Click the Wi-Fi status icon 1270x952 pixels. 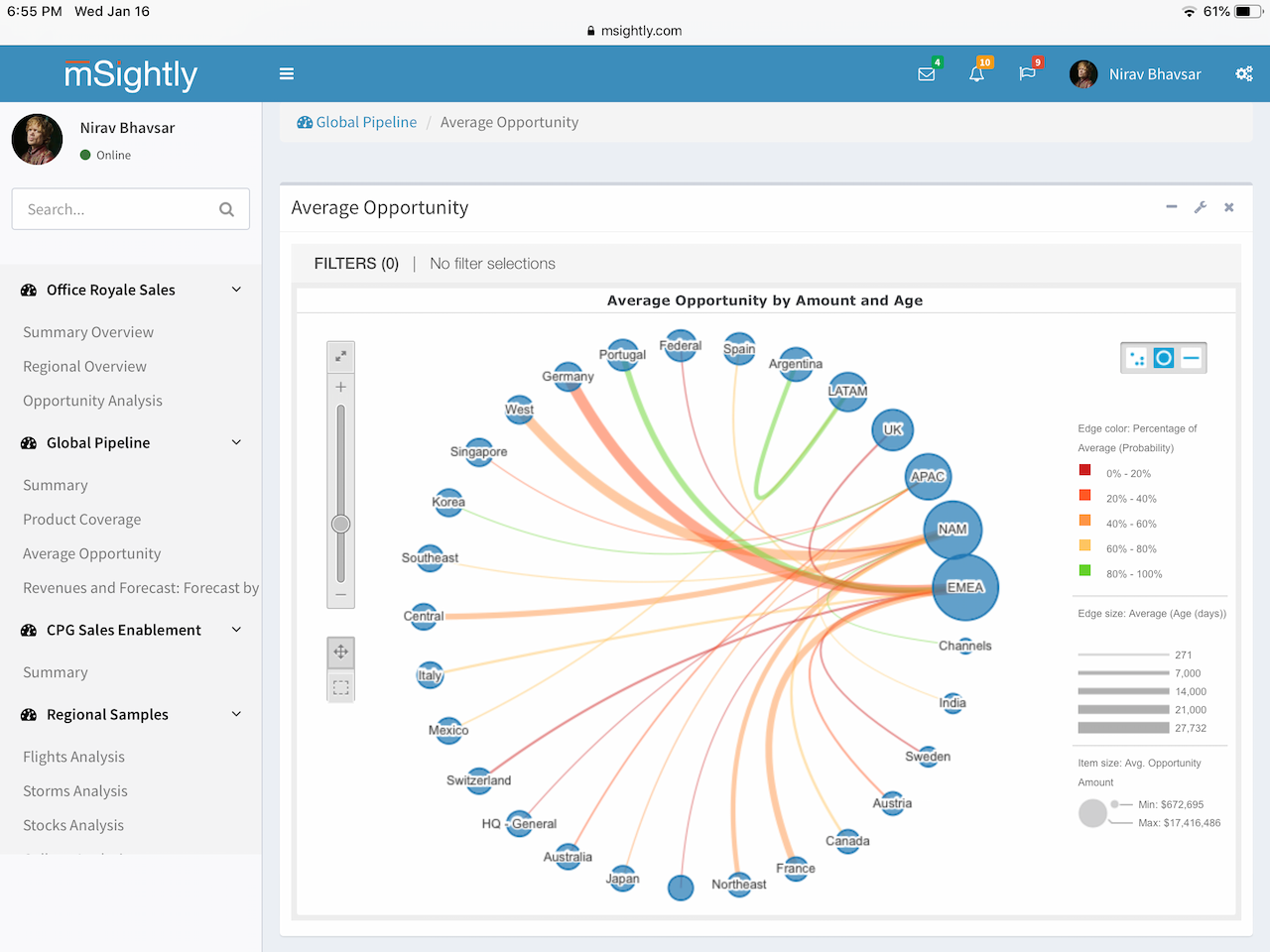(1189, 11)
